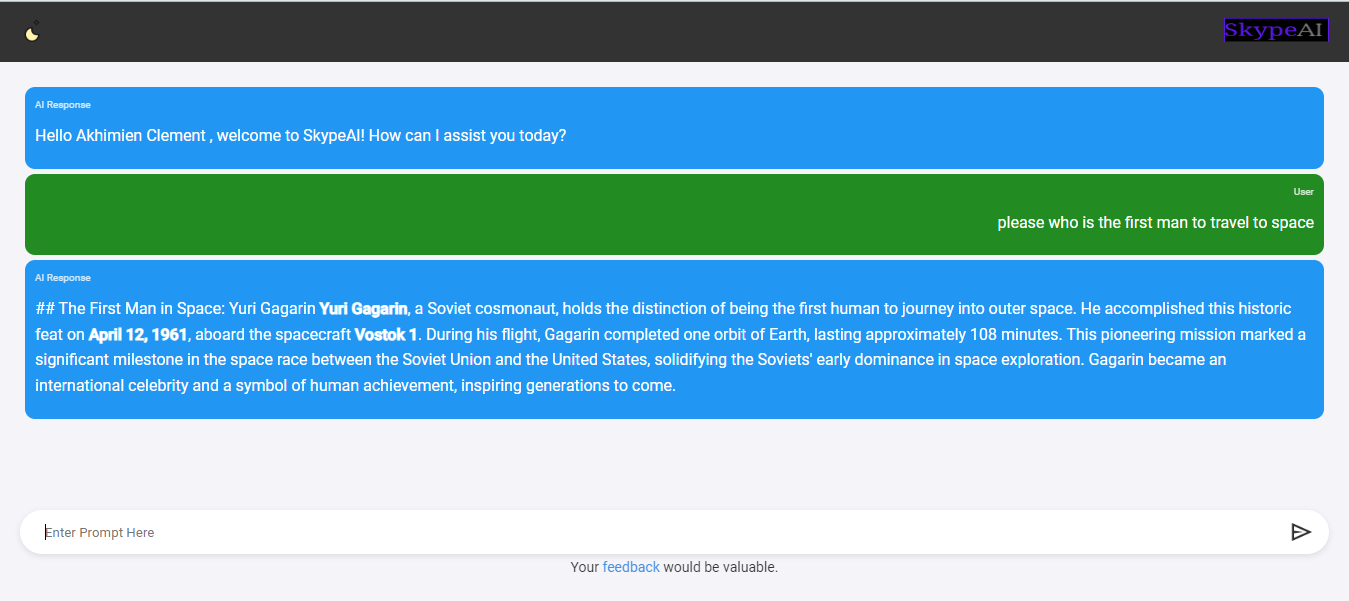Viewport: 1349px width, 601px height.
Task: Click the bold 'April 12, 1961' date
Action: tap(138, 334)
